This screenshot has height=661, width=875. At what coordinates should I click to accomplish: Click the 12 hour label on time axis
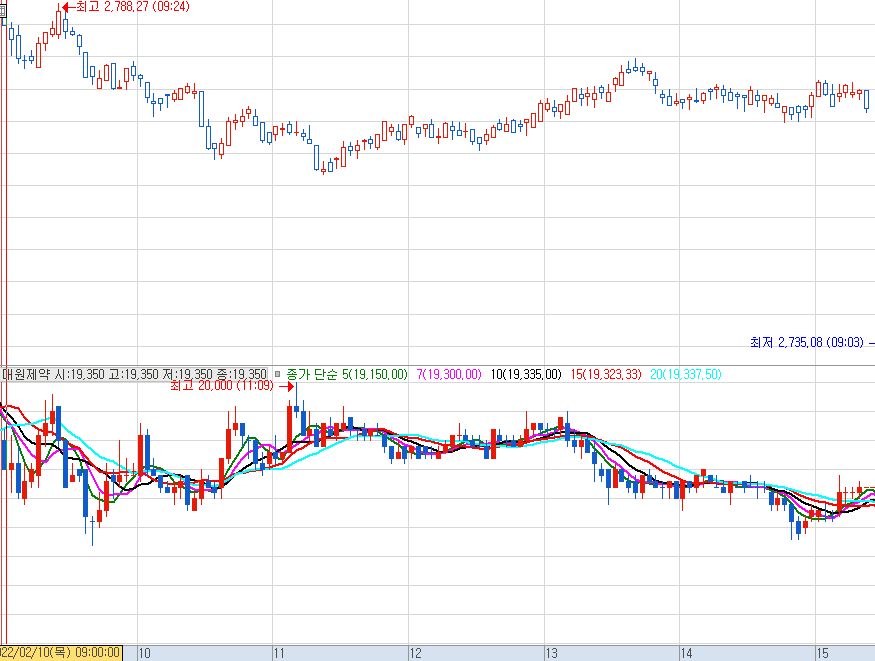[x=416, y=653]
